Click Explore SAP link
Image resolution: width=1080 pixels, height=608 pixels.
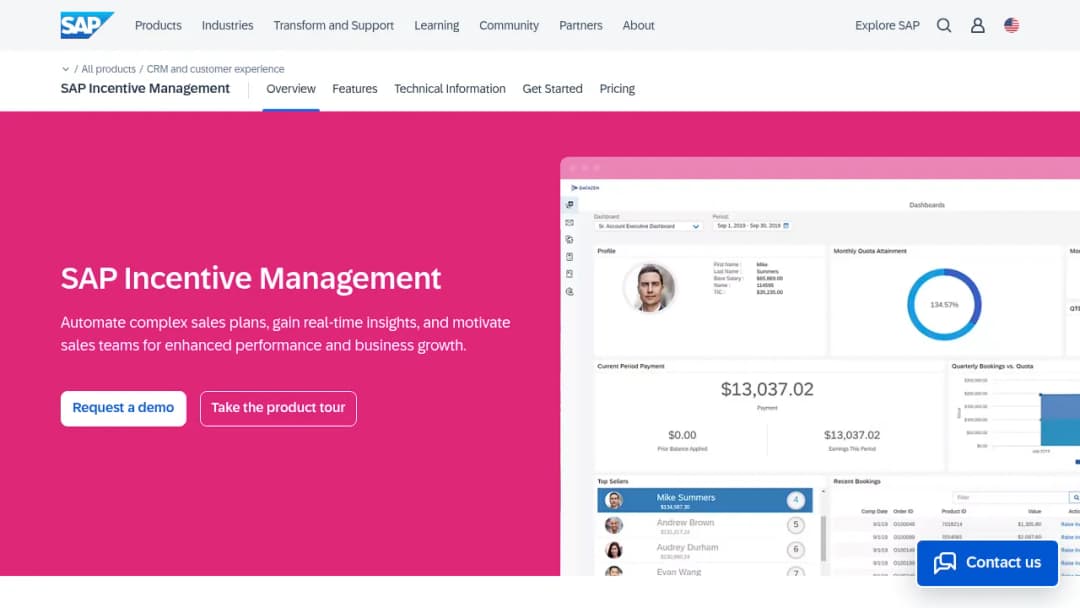tap(887, 25)
